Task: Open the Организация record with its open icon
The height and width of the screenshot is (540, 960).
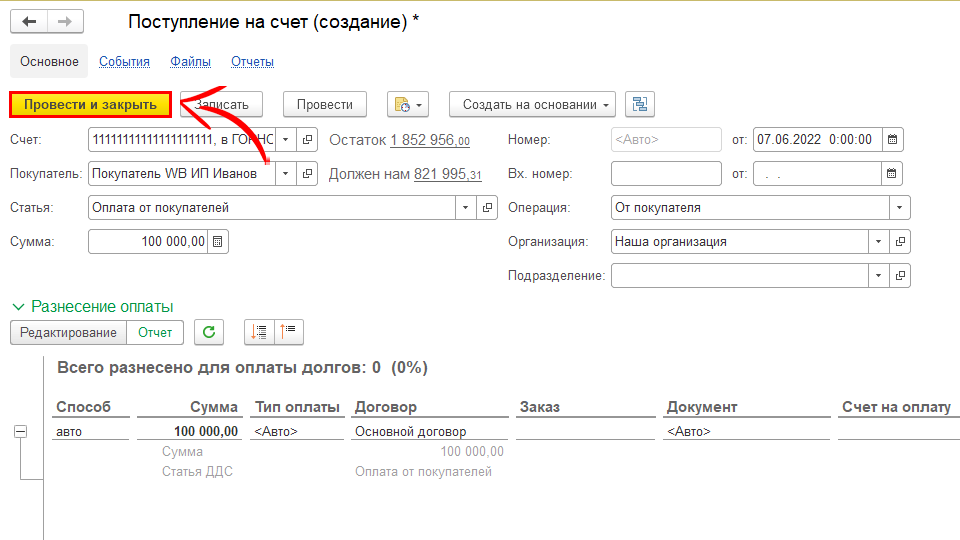Action: [900, 241]
